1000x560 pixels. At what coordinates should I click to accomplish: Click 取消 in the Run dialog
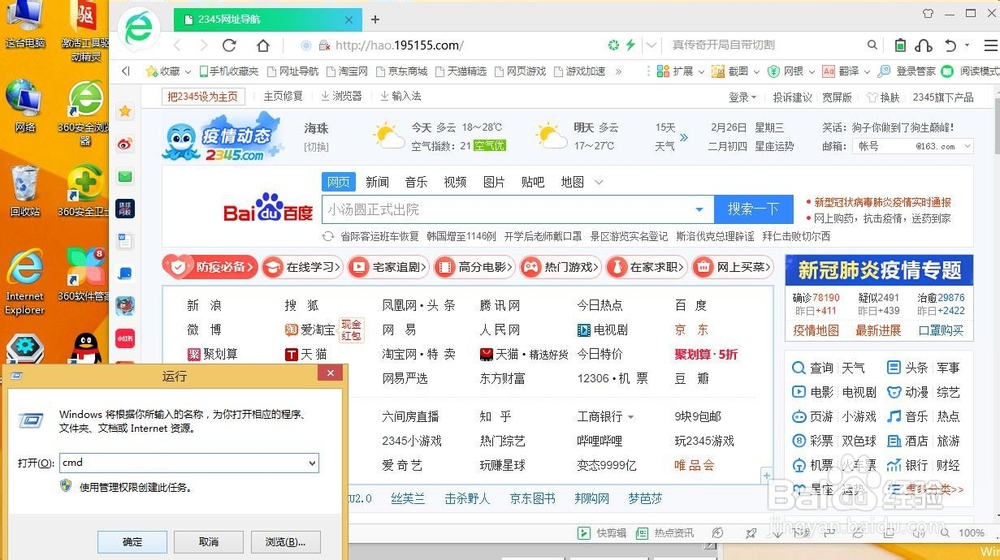point(209,542)
